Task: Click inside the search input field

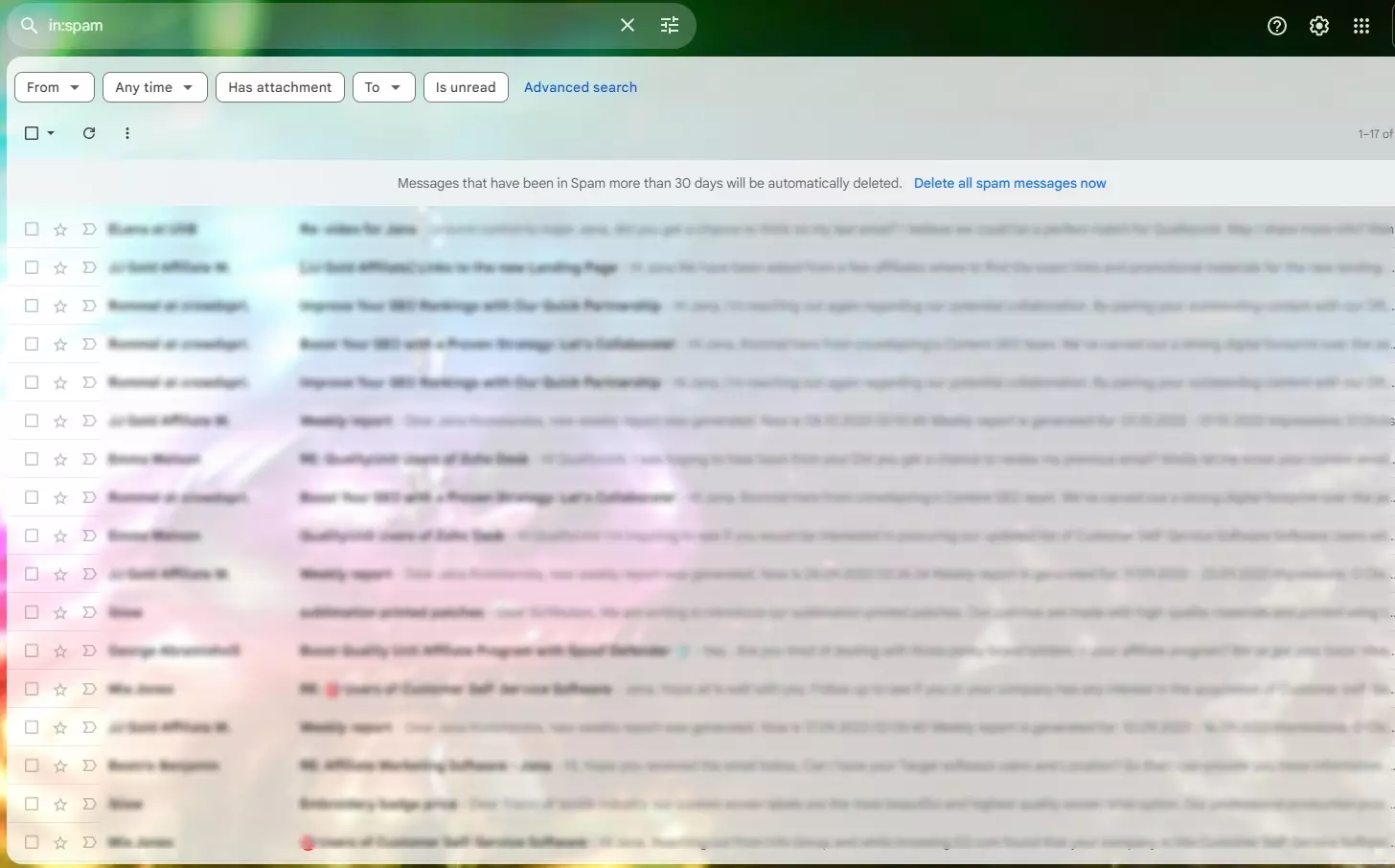Action: (287, 25)
